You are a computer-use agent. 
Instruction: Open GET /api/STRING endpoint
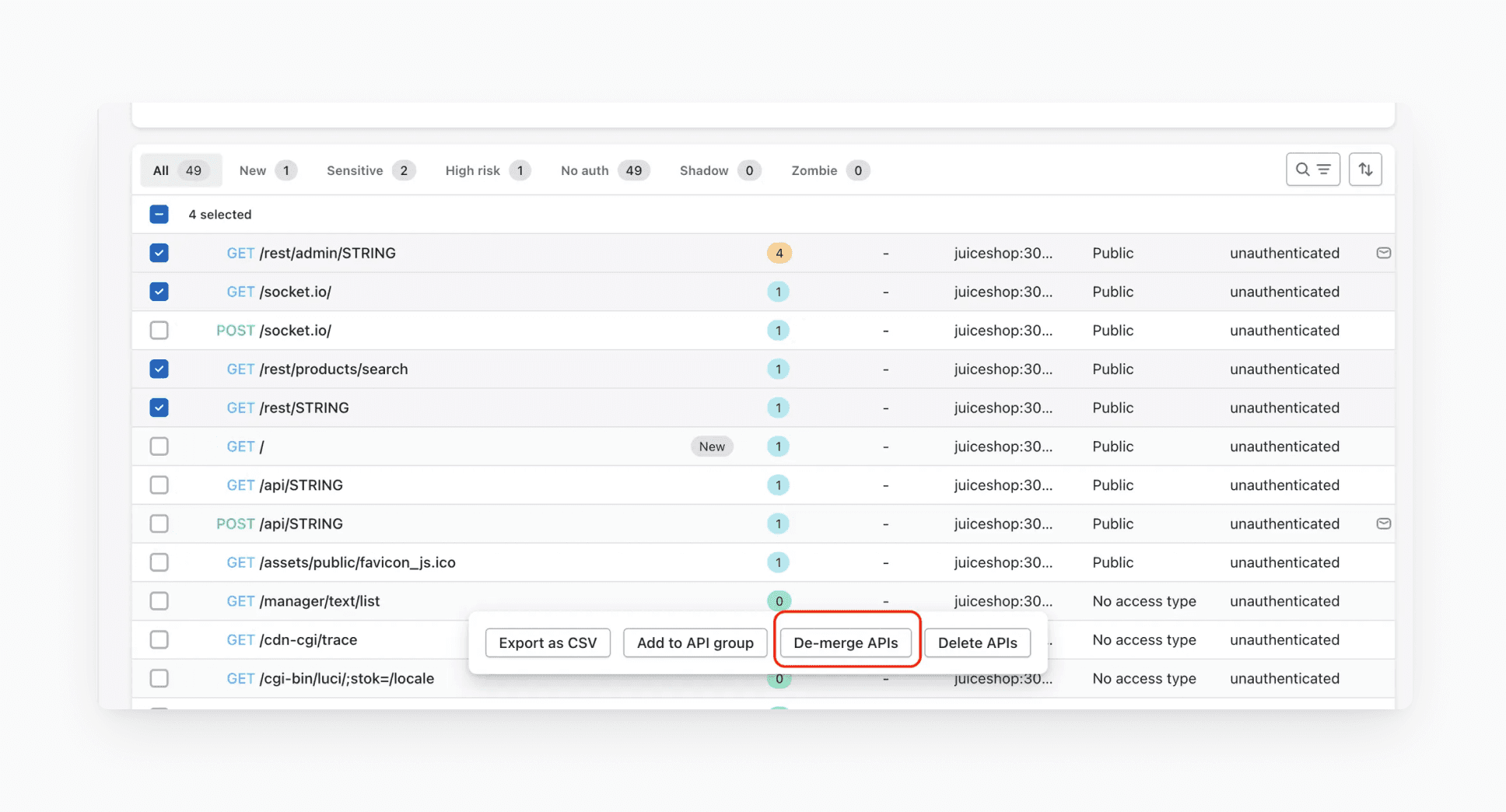285,485
